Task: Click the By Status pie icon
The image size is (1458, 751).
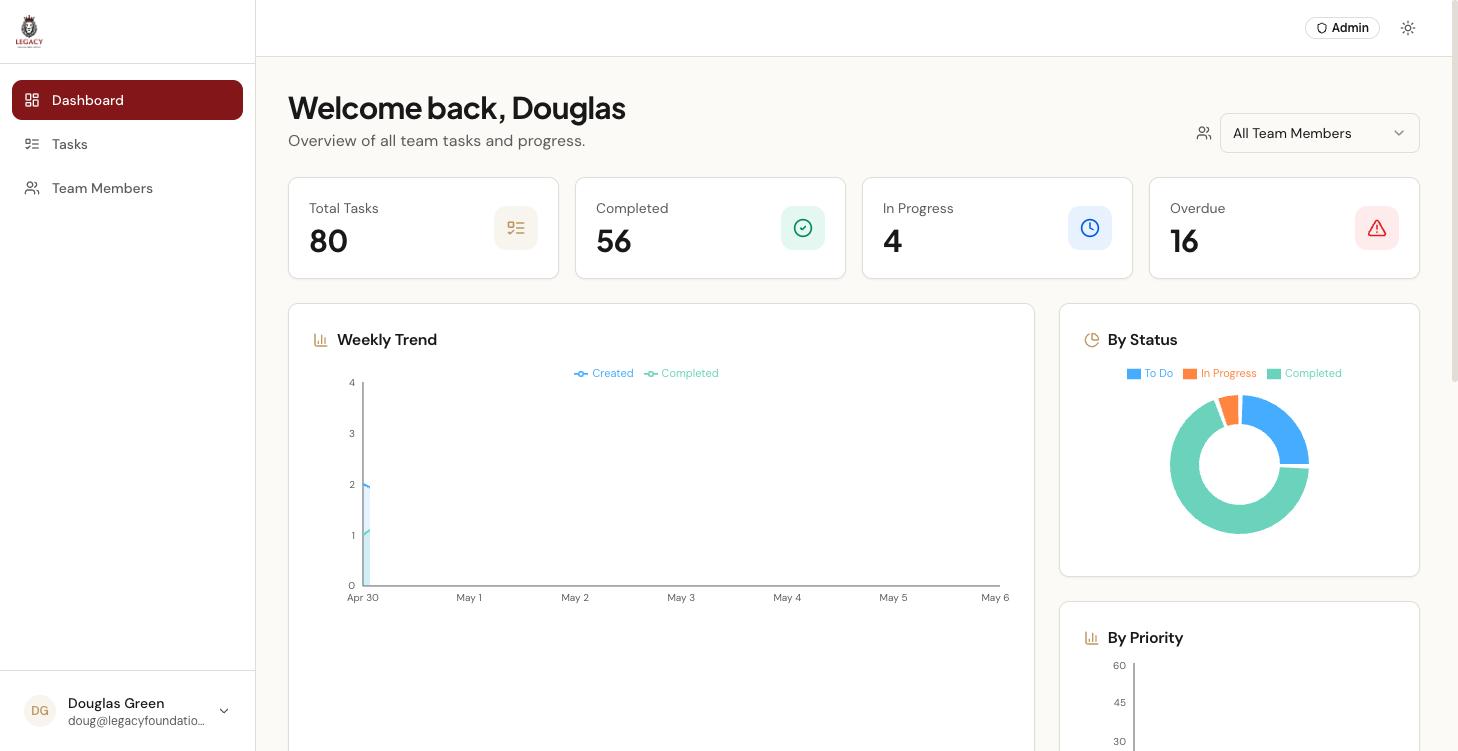Action: (1092, 340)
